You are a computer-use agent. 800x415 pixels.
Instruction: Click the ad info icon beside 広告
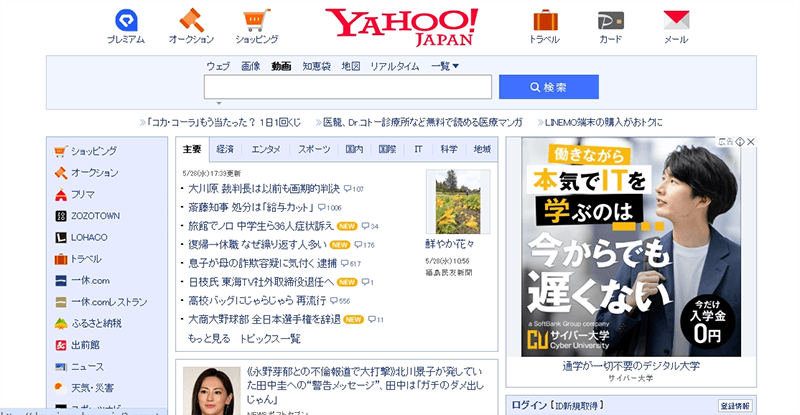(740, 142)
